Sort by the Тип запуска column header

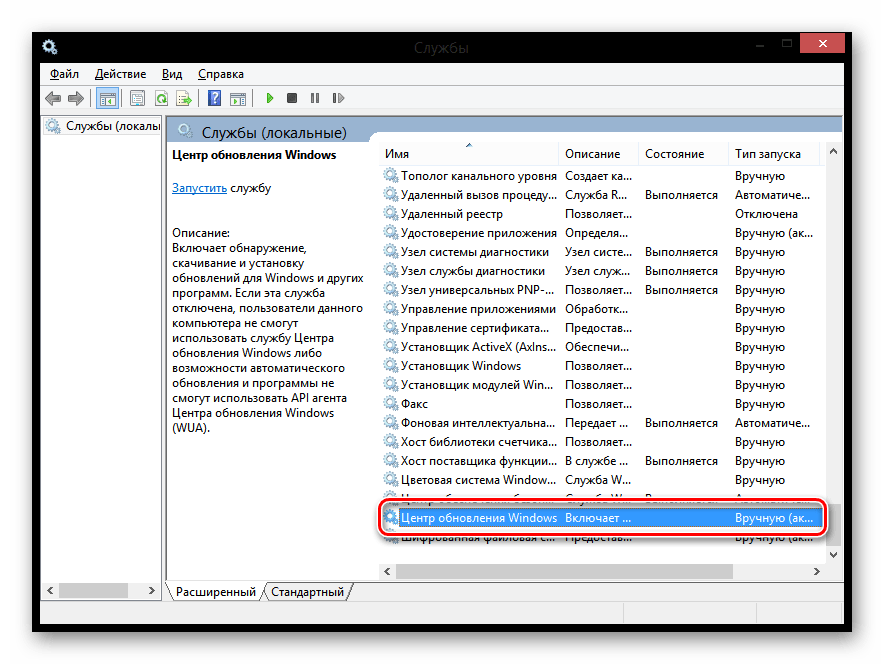[767, 154]
